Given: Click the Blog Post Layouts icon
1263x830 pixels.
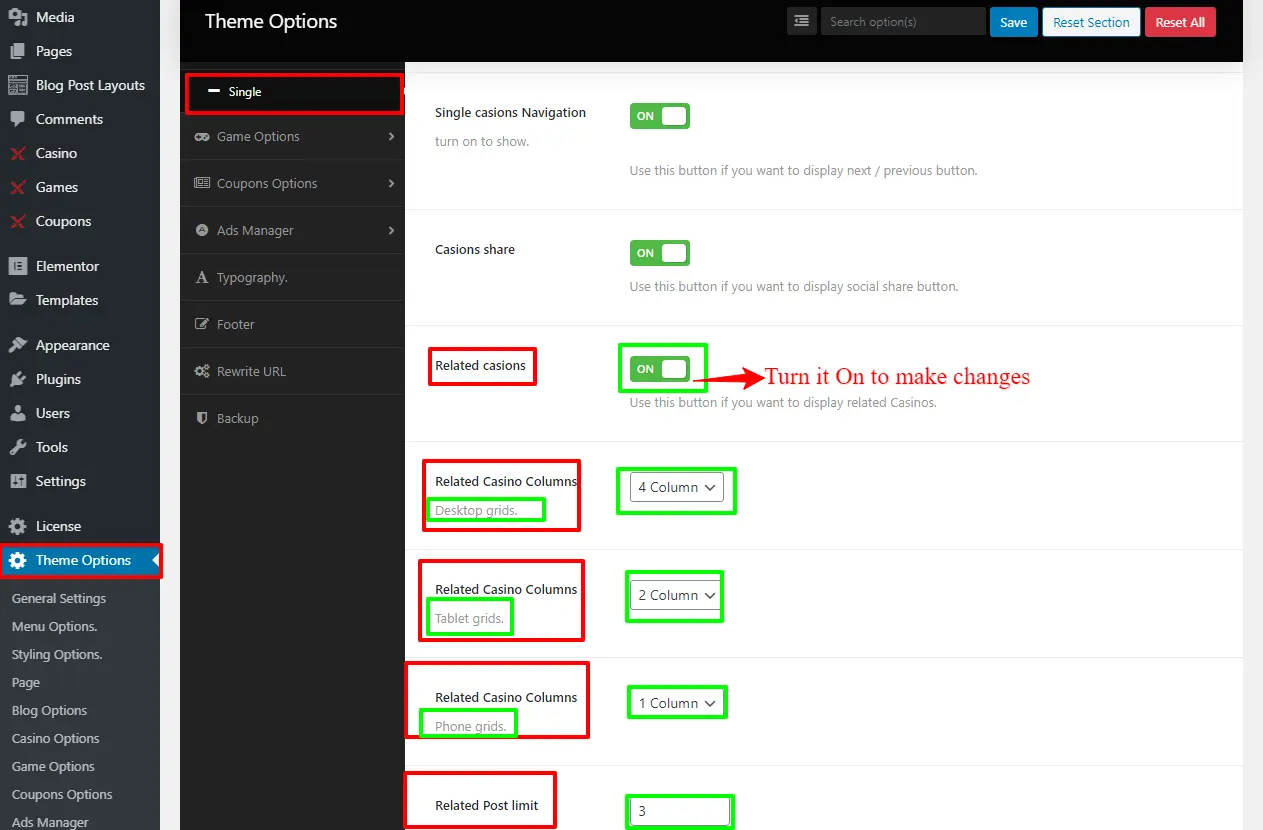Looking at the screenshot, I should pyautogui.click(x=18, y=85).
